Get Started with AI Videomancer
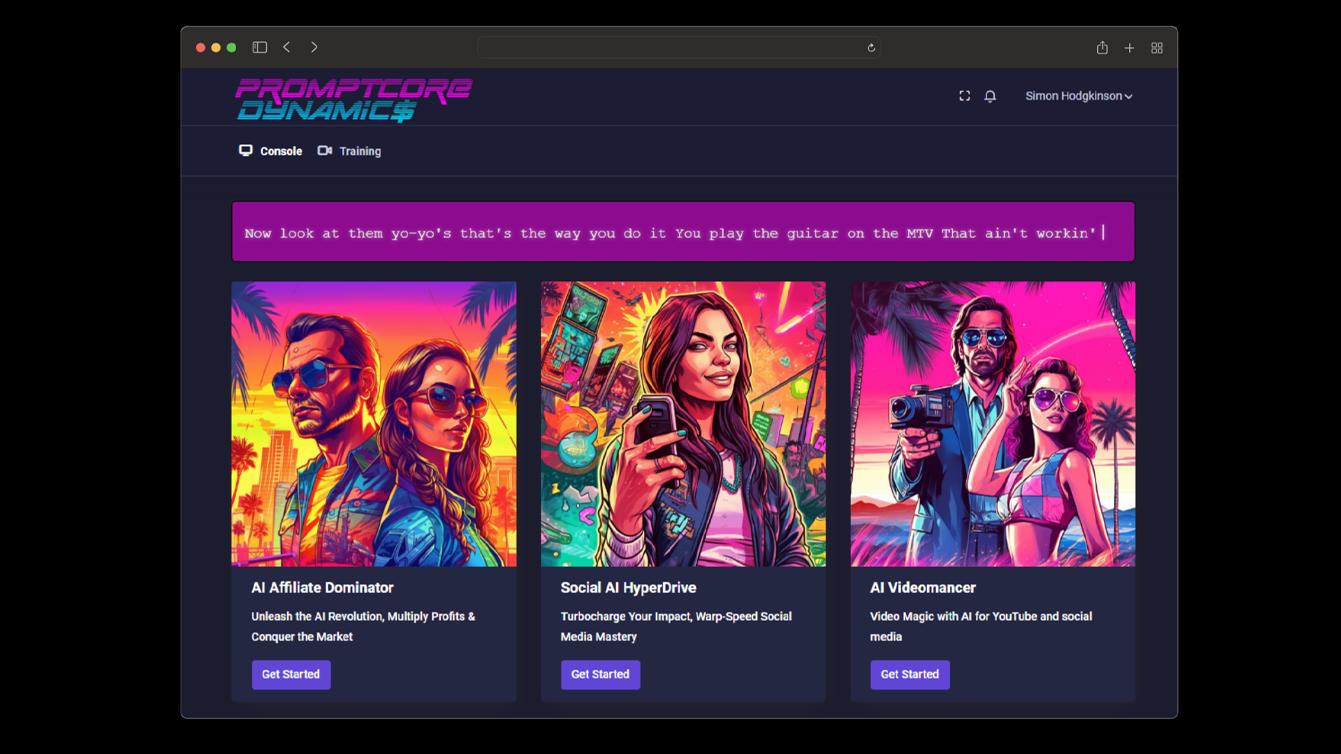The width and height of the screenshot is (1341, 754). 910,674
